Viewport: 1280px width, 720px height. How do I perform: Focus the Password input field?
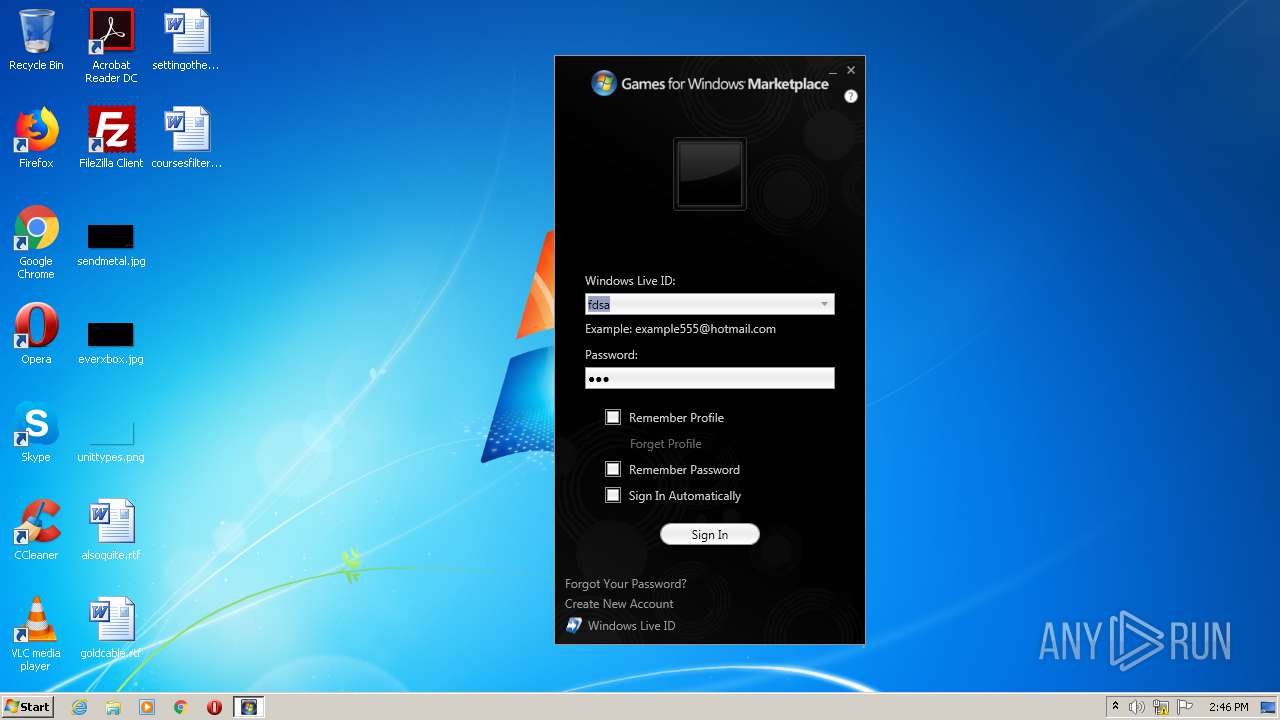(710, 378)
